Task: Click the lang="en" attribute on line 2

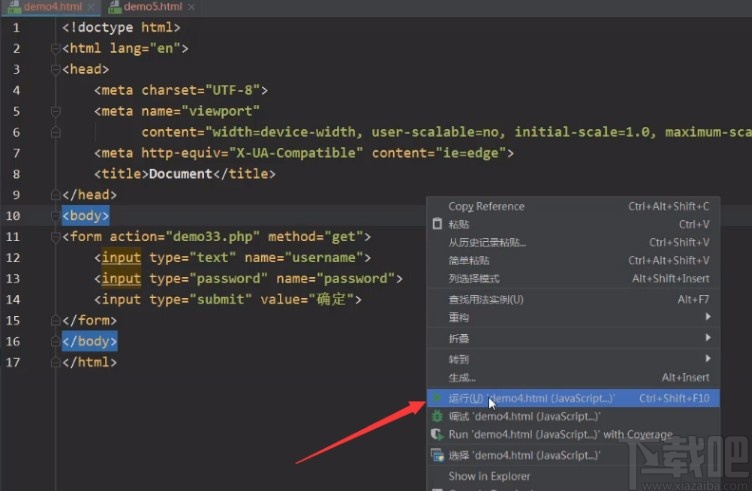Action: click(145, 48)
